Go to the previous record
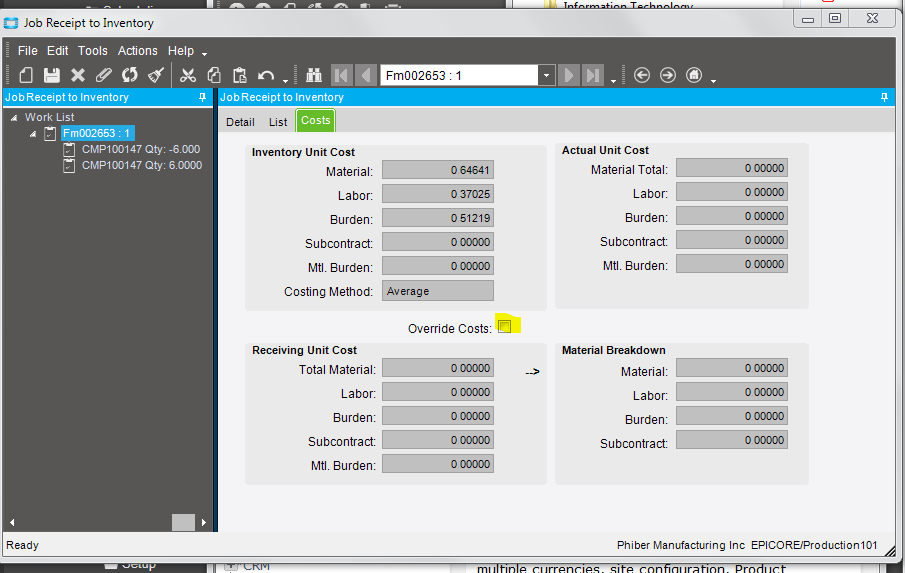Viewport: 905px width, 573px height. [x=366, y=75]
